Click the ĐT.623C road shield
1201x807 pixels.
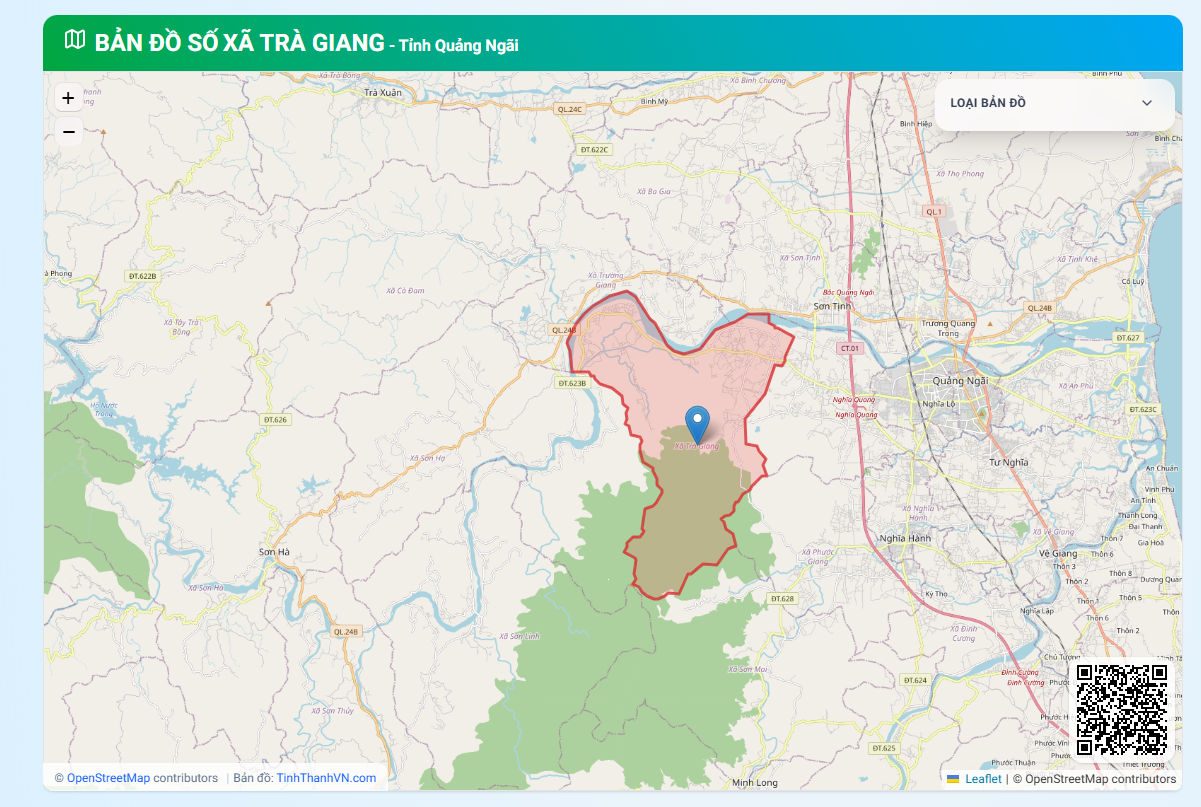click(1142, 409)
